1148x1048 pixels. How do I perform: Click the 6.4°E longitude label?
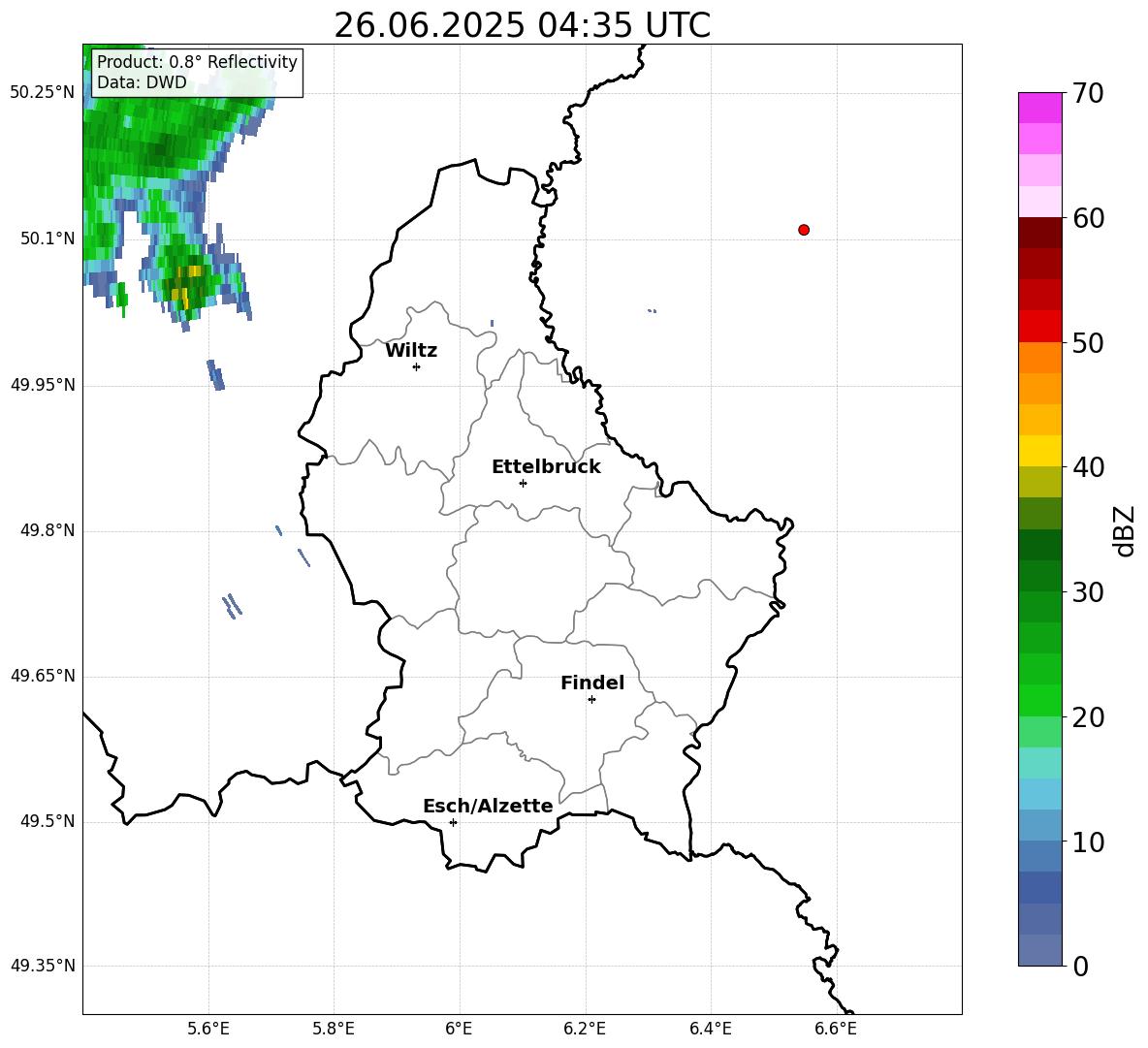pos(710,1029)
